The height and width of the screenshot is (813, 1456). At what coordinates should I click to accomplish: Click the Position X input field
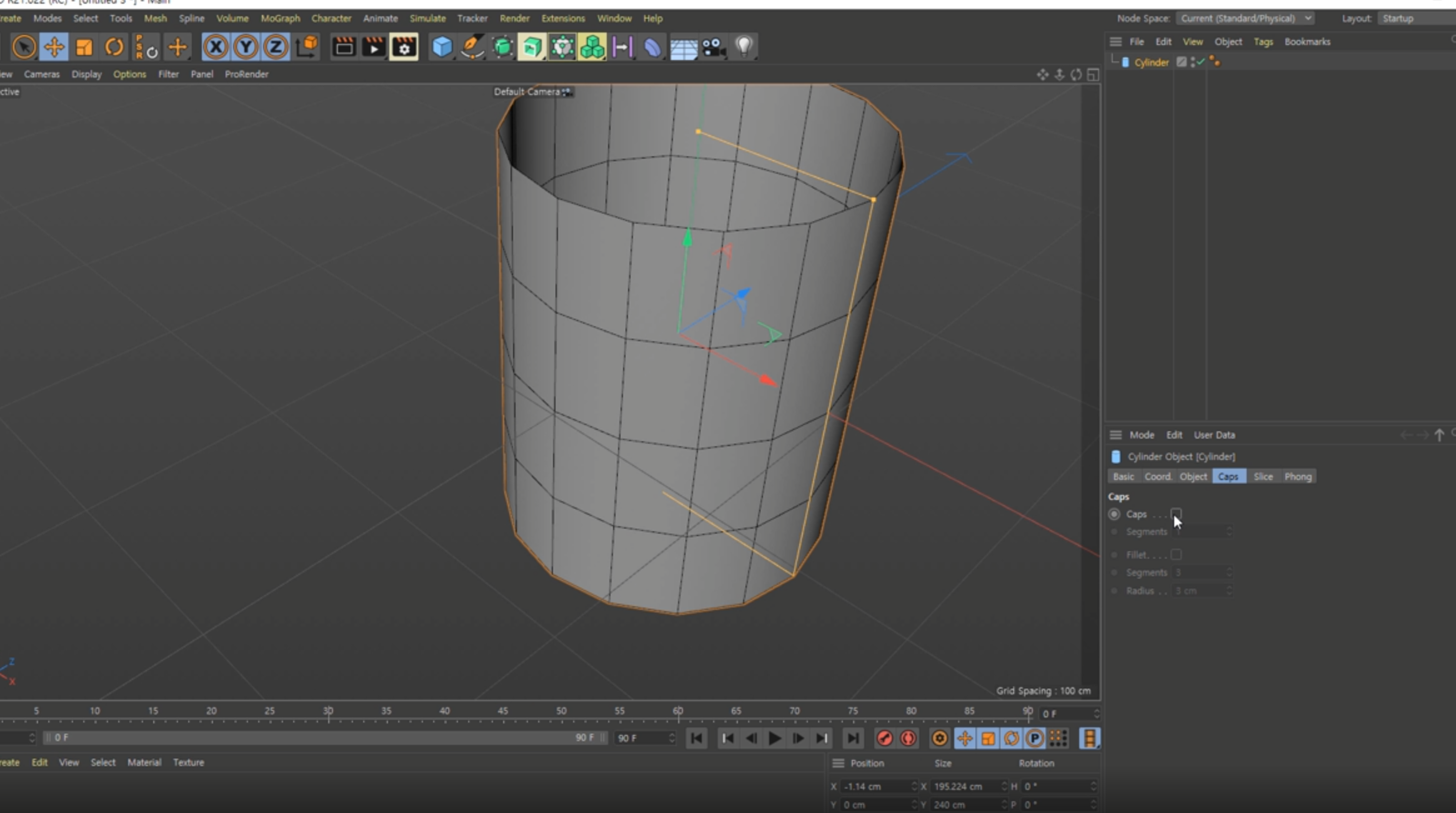874,786
